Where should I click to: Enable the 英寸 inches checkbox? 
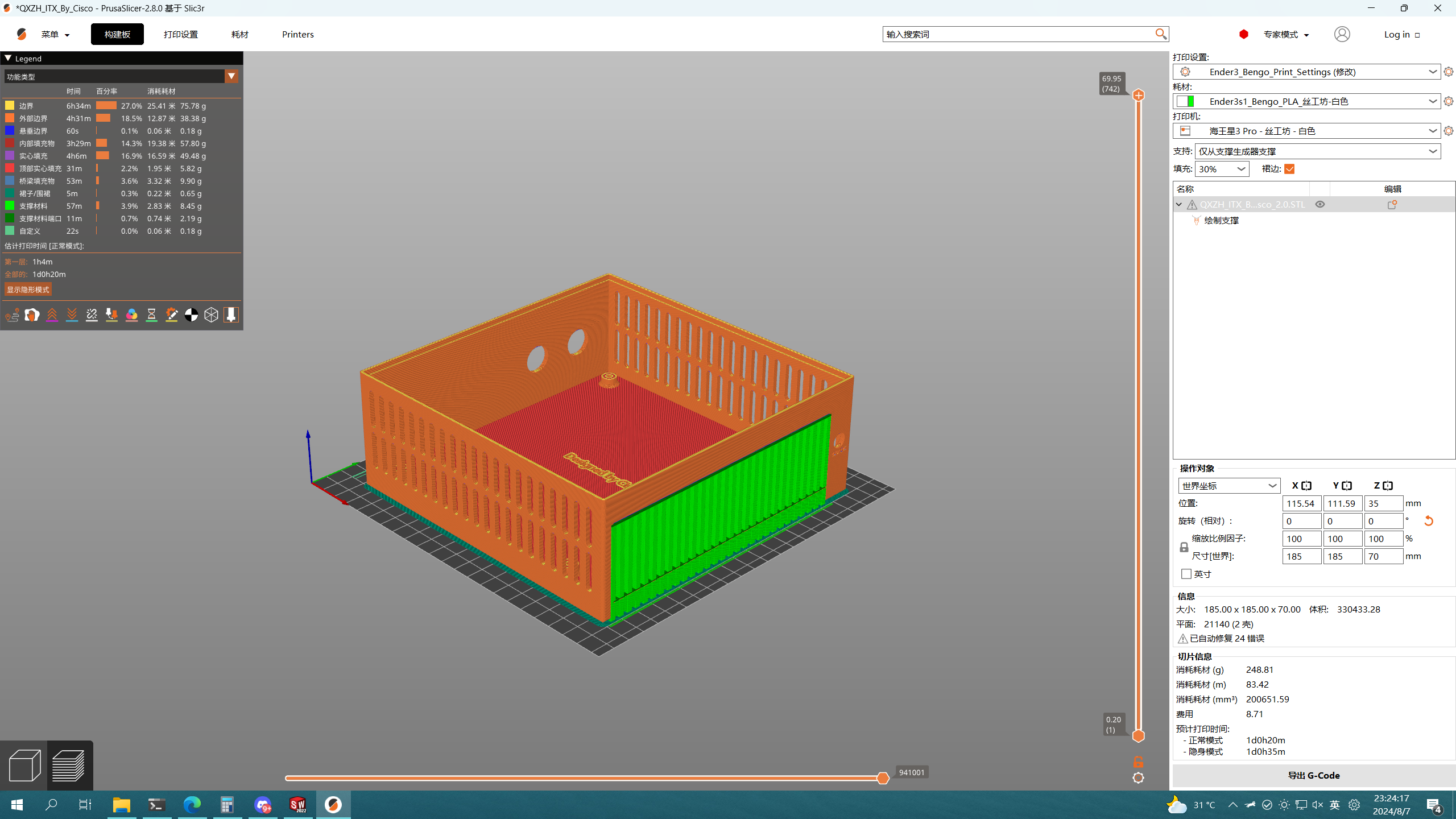(x=1186, y=574)
